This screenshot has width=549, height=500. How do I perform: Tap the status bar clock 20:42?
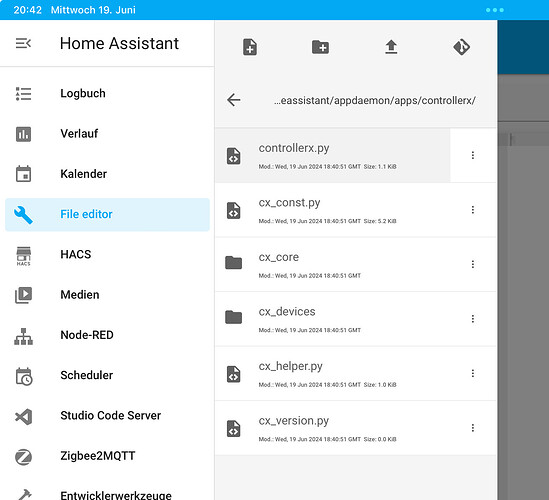[28, 10]
